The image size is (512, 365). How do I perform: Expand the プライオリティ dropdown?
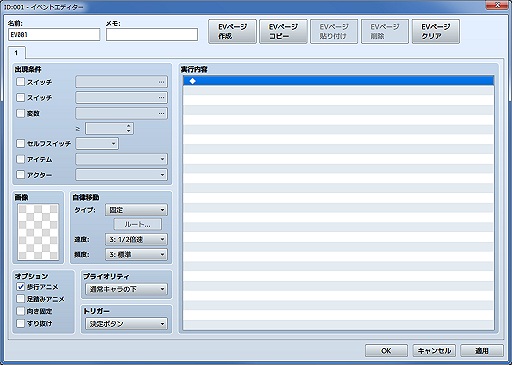[126, 289]
